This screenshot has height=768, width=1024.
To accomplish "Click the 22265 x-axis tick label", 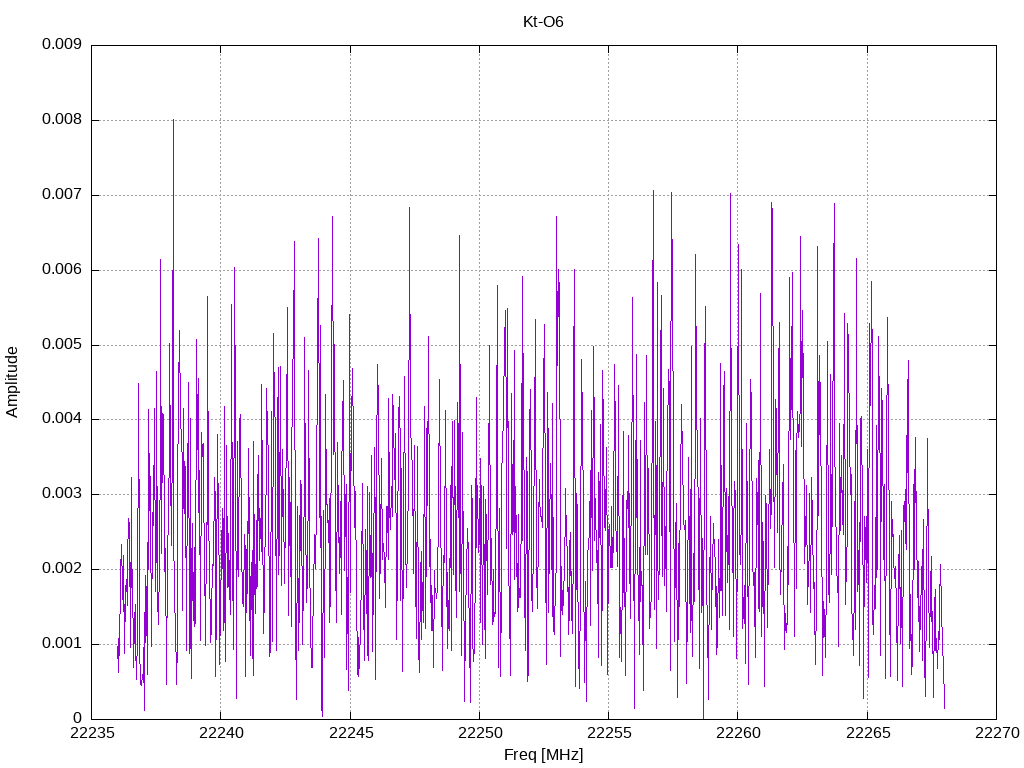I will click(x=867, y=733).
